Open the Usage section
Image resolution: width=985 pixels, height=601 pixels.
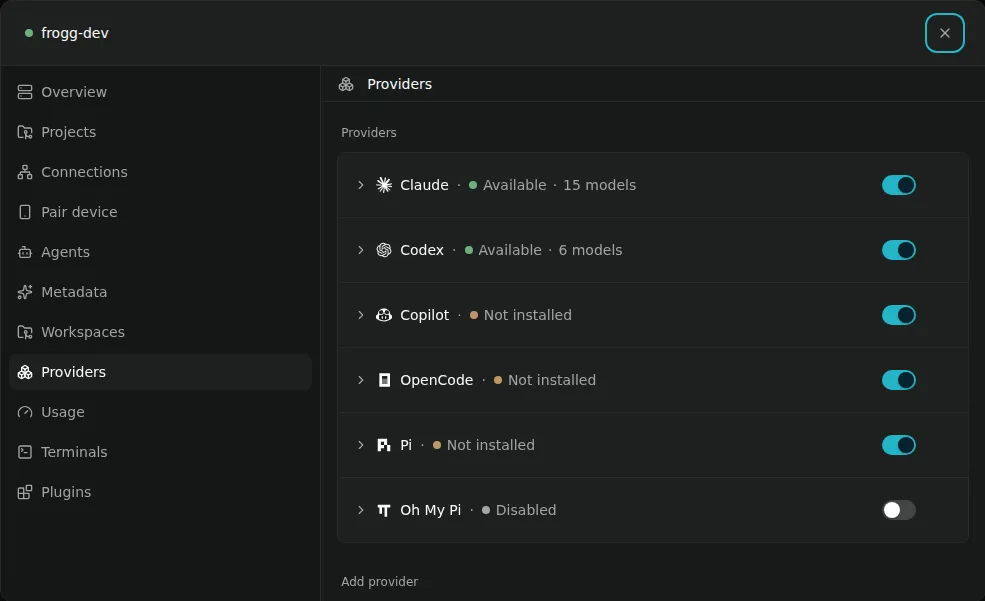point(160,412)
